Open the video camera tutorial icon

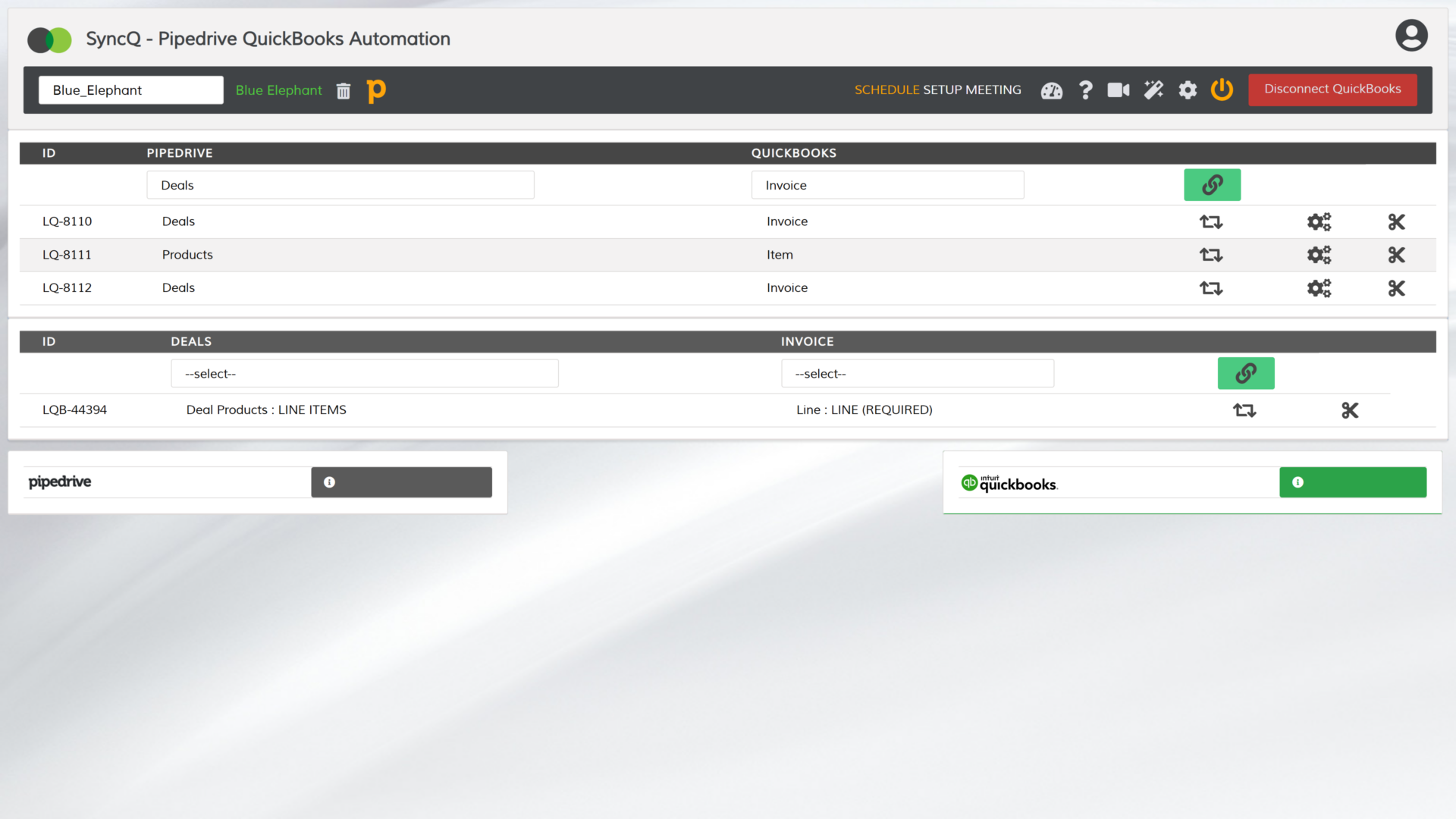point(1119,90)
